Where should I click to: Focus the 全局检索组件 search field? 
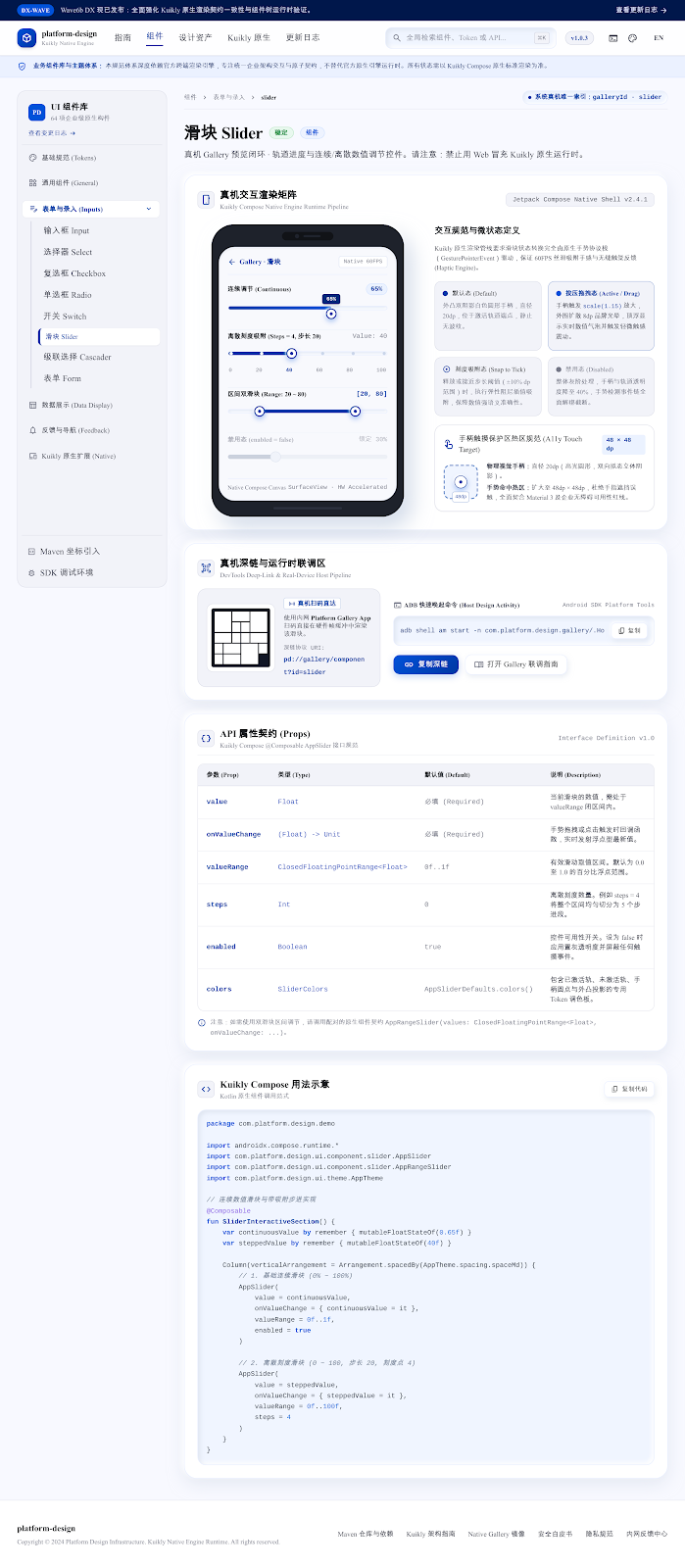(x=470, y=37)
